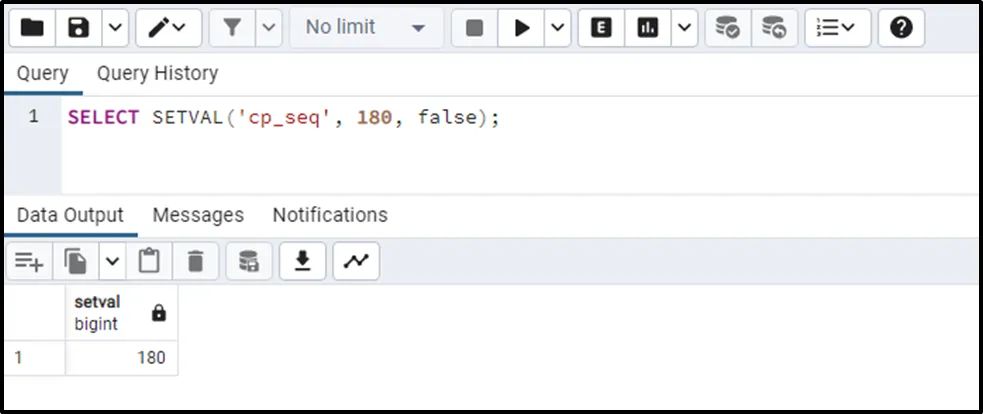Click the Execute query play button

pyautogui.click(x=522, y=28)
